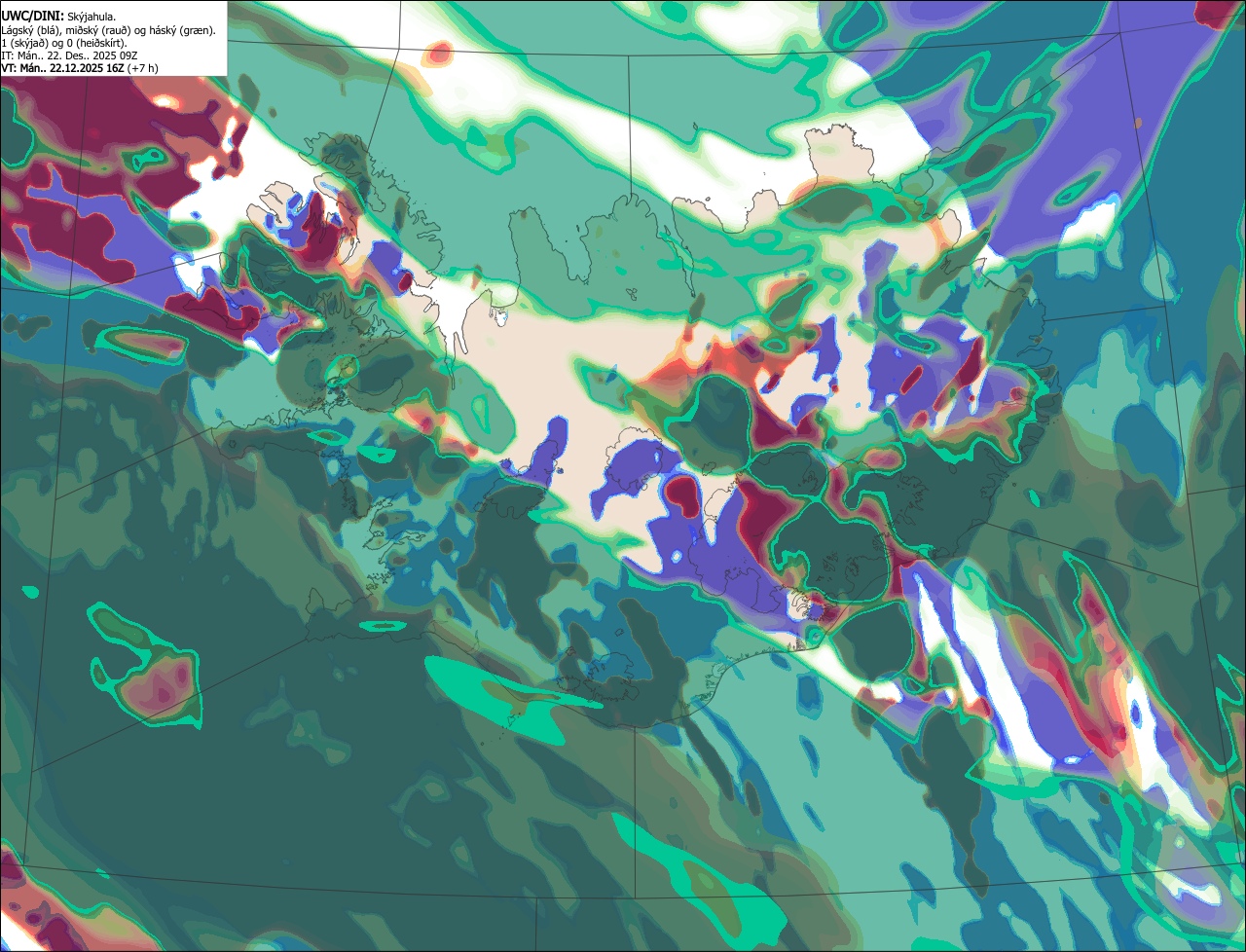Screen dimensions: 1246x952
Task: Click the 'UWC/DINI: Skýjahula.' title line
Action: (x=59, y=17)
